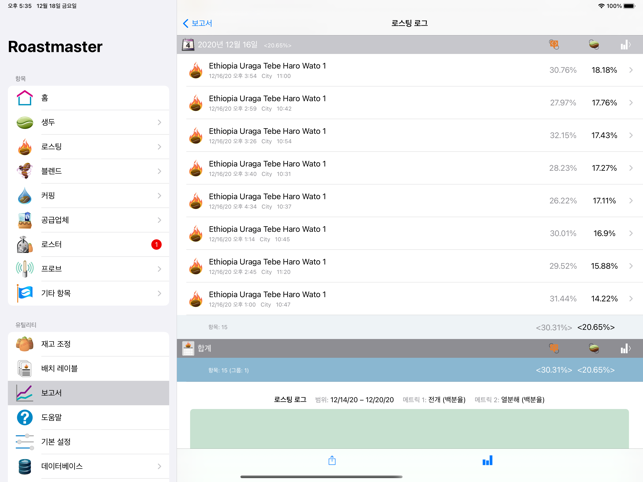Open roast entry with 17.27% loss

click(x=410, y=168)
